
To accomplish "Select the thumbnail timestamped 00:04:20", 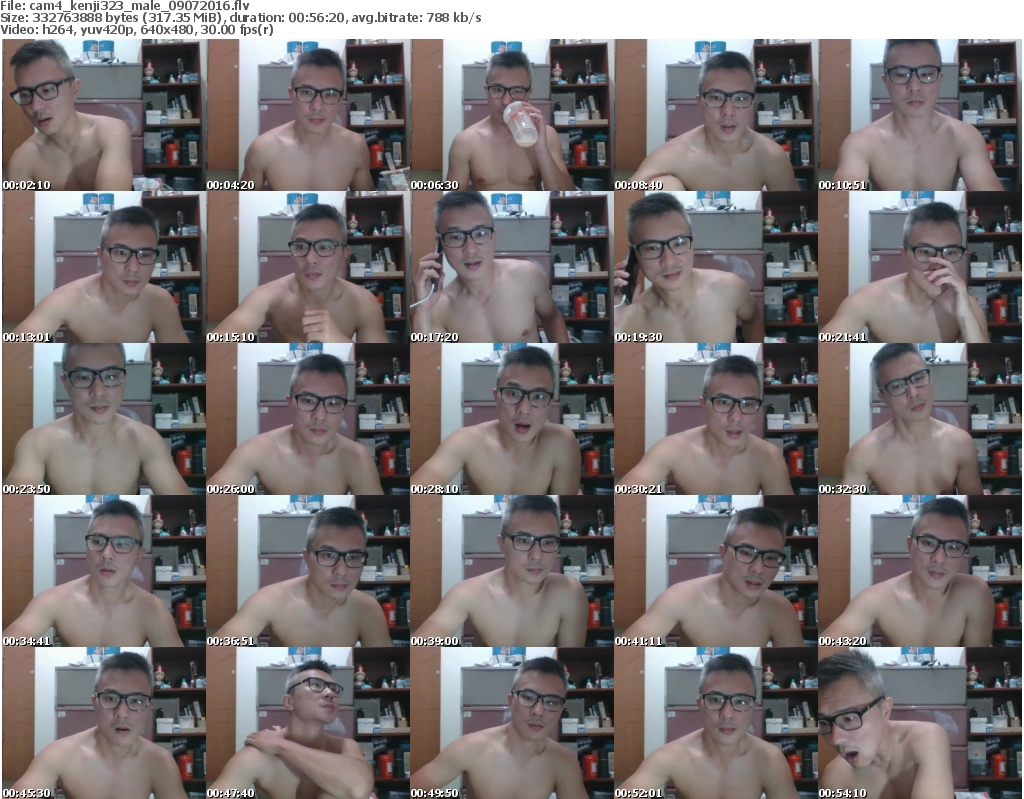I will coord(308,115).
